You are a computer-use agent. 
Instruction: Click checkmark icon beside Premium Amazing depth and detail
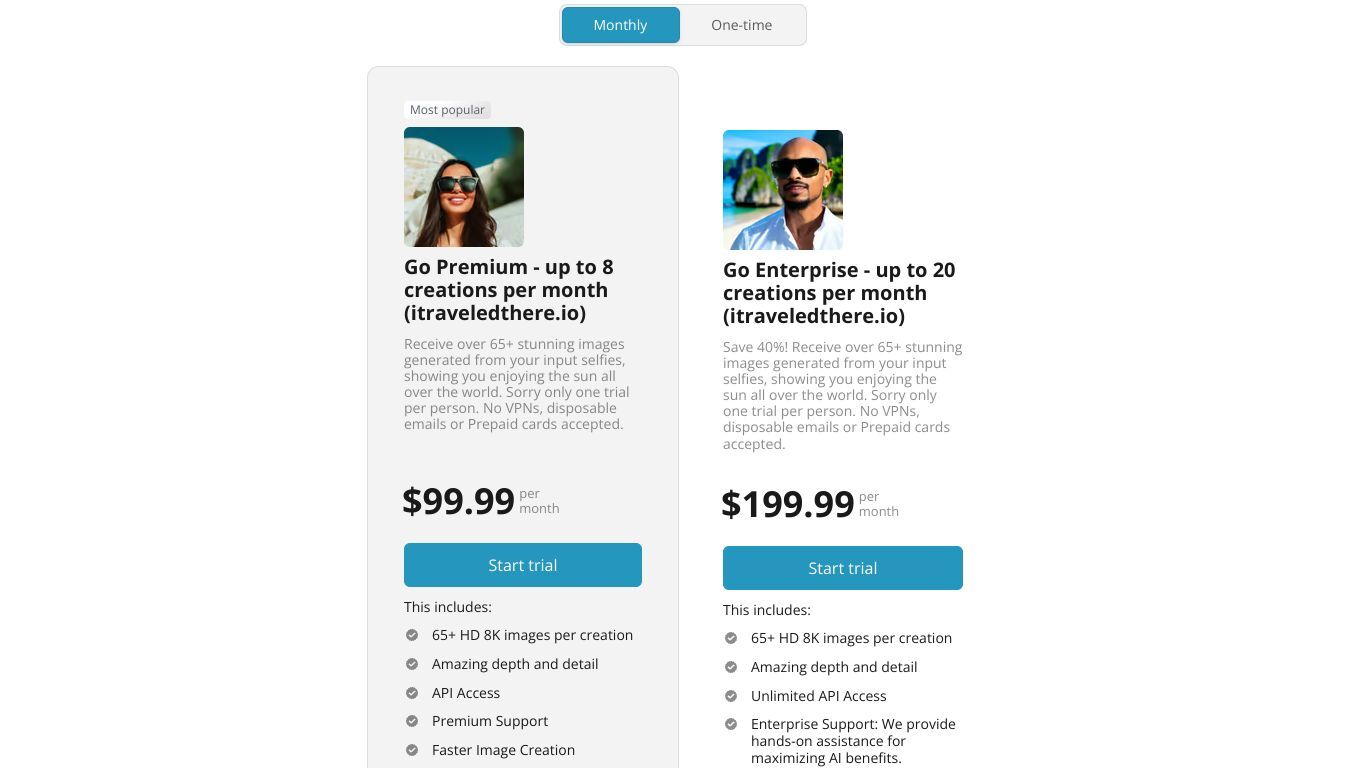(x=412, y=664)
